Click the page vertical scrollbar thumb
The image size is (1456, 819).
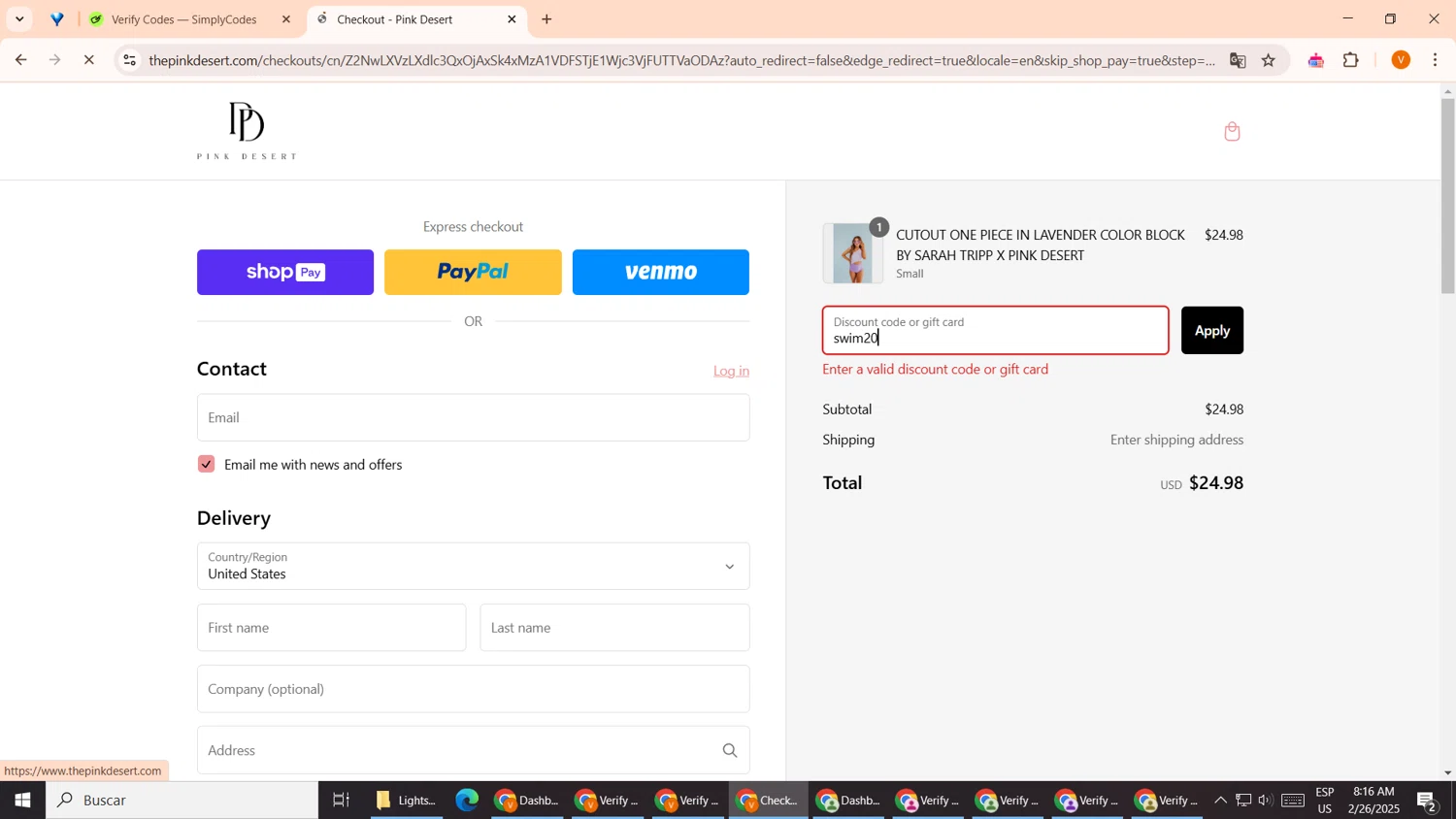pyautogui.click(x=1447, y=195)
